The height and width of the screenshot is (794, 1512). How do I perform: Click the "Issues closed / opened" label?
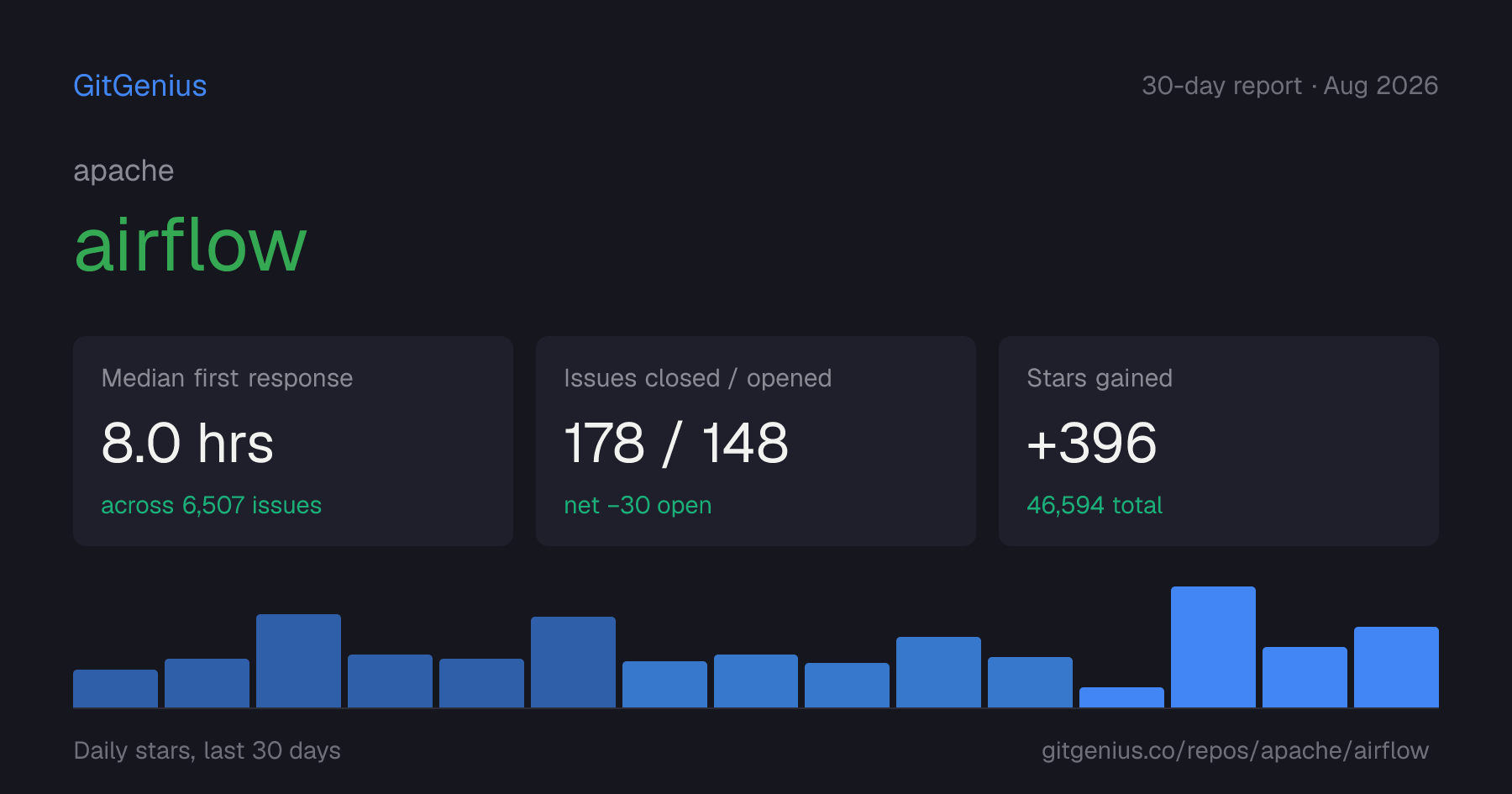tap(698, 378)
